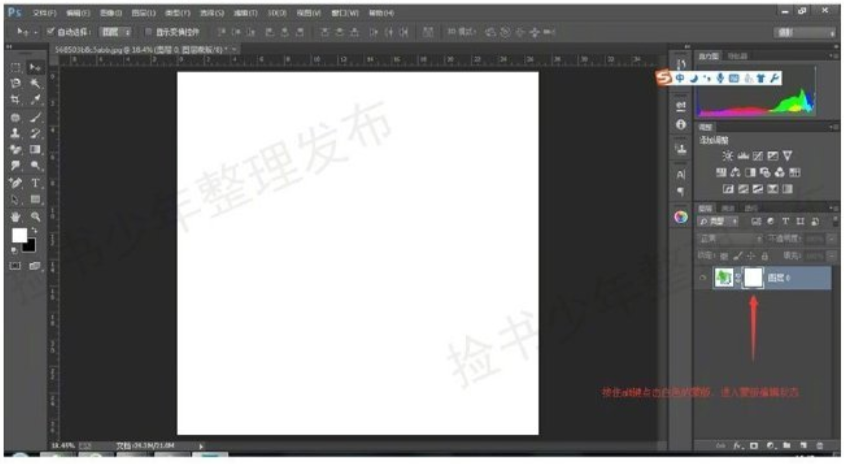Toggle lock all on the layer
Screen dimensions: 844x464
tap(765, 256)
